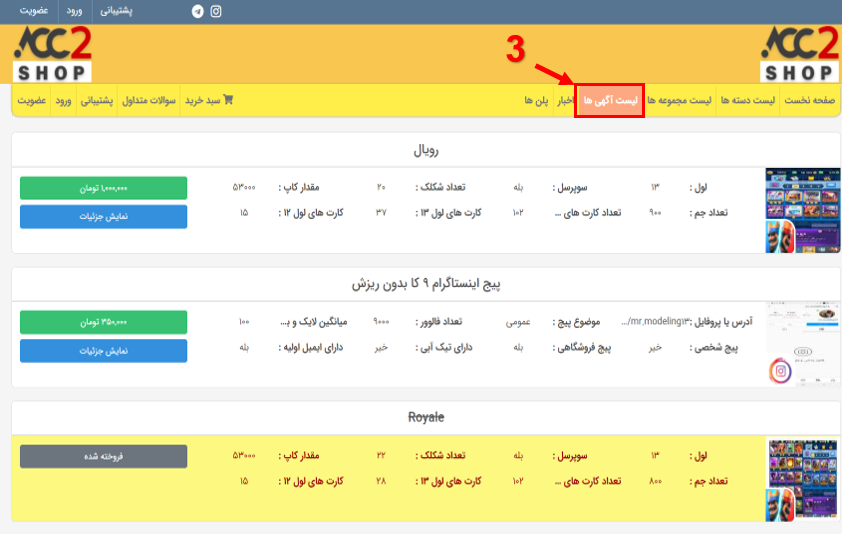The width and height of the screenshot is (842, 534).
Task: Click the پیج فروشگاهی label
Action: point(582,348)
